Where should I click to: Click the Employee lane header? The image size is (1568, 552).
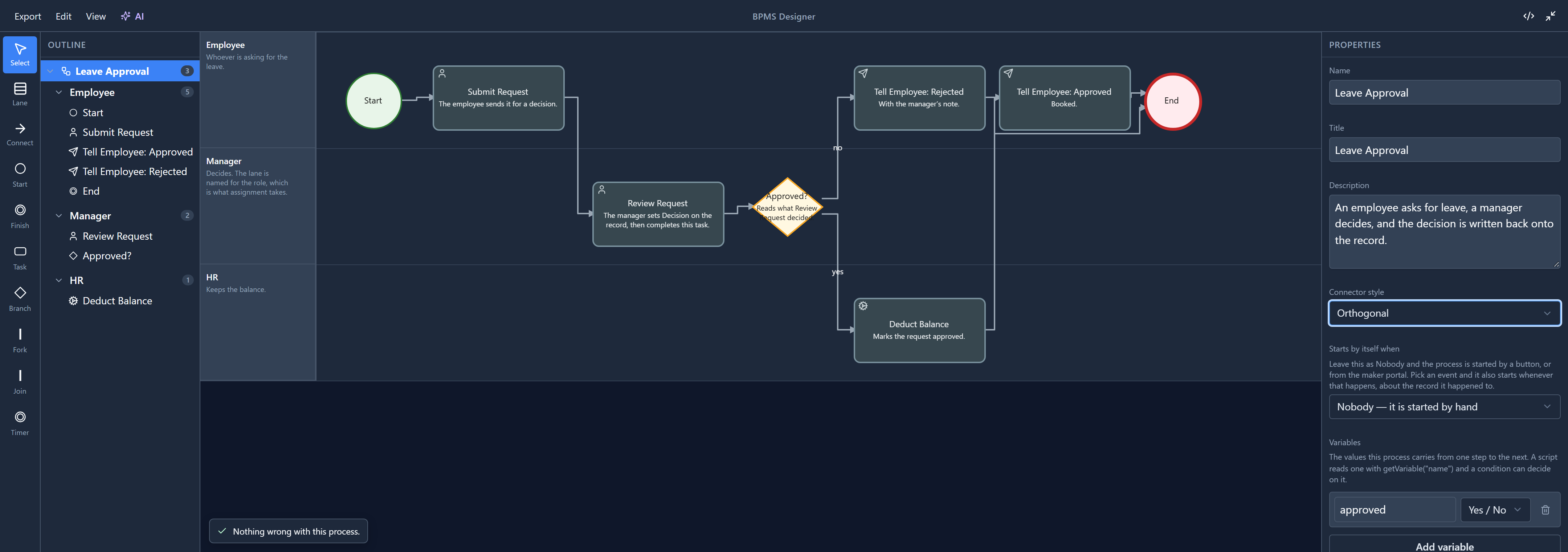tap(258, 90)
